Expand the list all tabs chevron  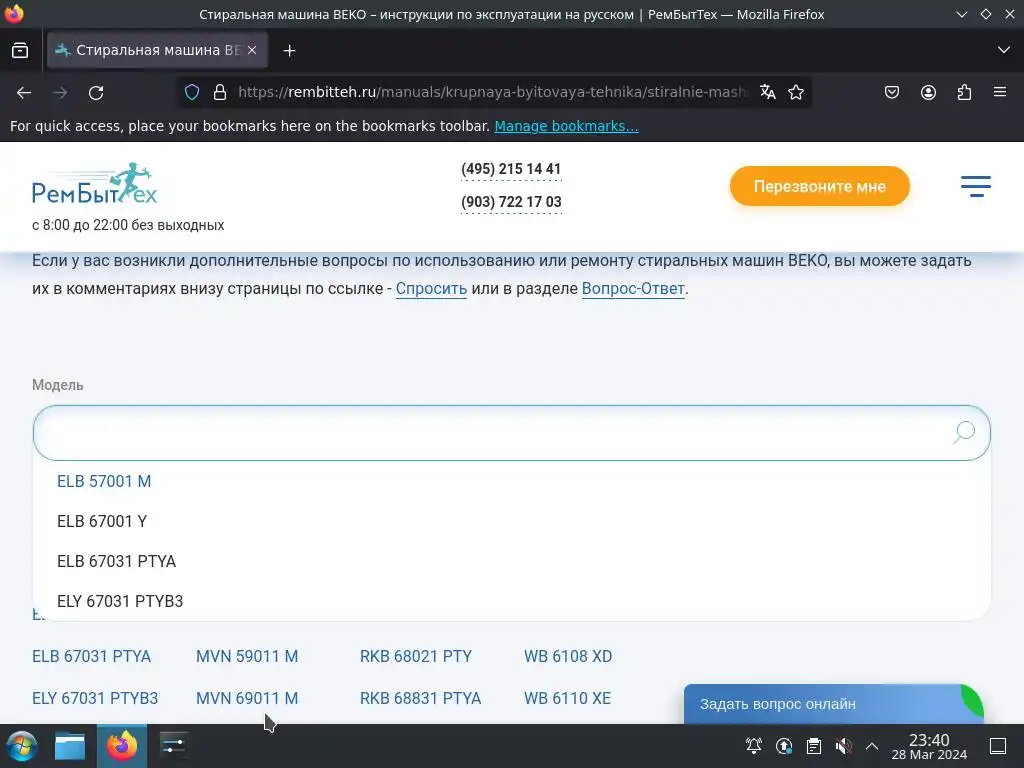[1004, 50]
